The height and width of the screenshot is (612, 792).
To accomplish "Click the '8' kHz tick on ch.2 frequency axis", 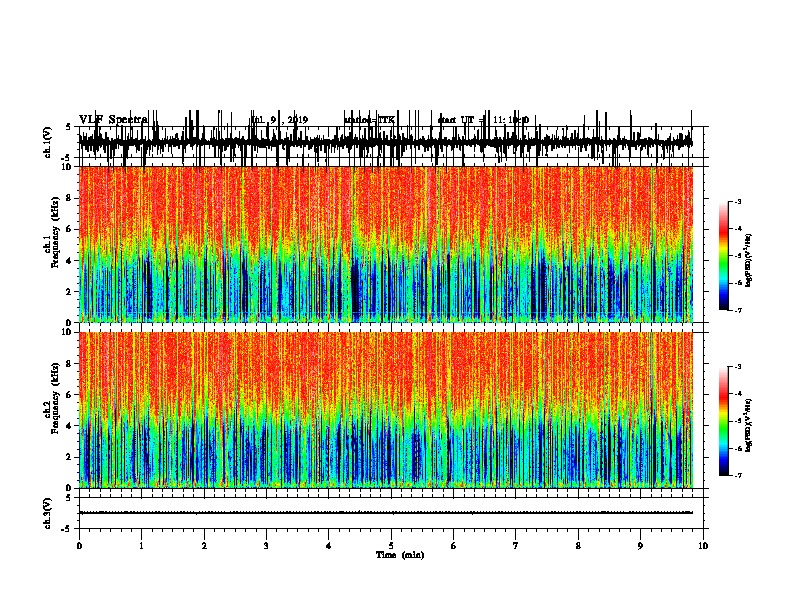I will click(x=69, y=364).
